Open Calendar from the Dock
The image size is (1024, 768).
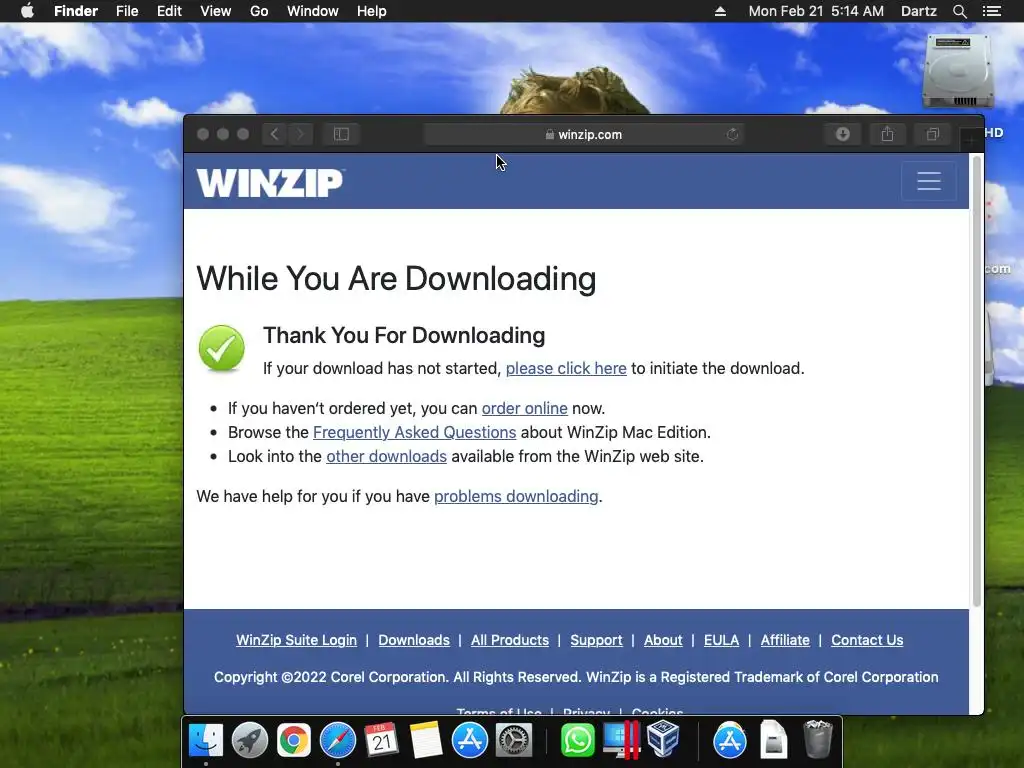point(381,741)
